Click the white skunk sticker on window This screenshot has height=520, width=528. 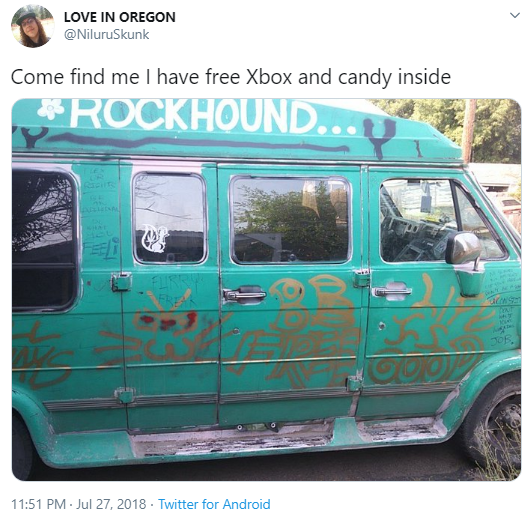point(154,238)
